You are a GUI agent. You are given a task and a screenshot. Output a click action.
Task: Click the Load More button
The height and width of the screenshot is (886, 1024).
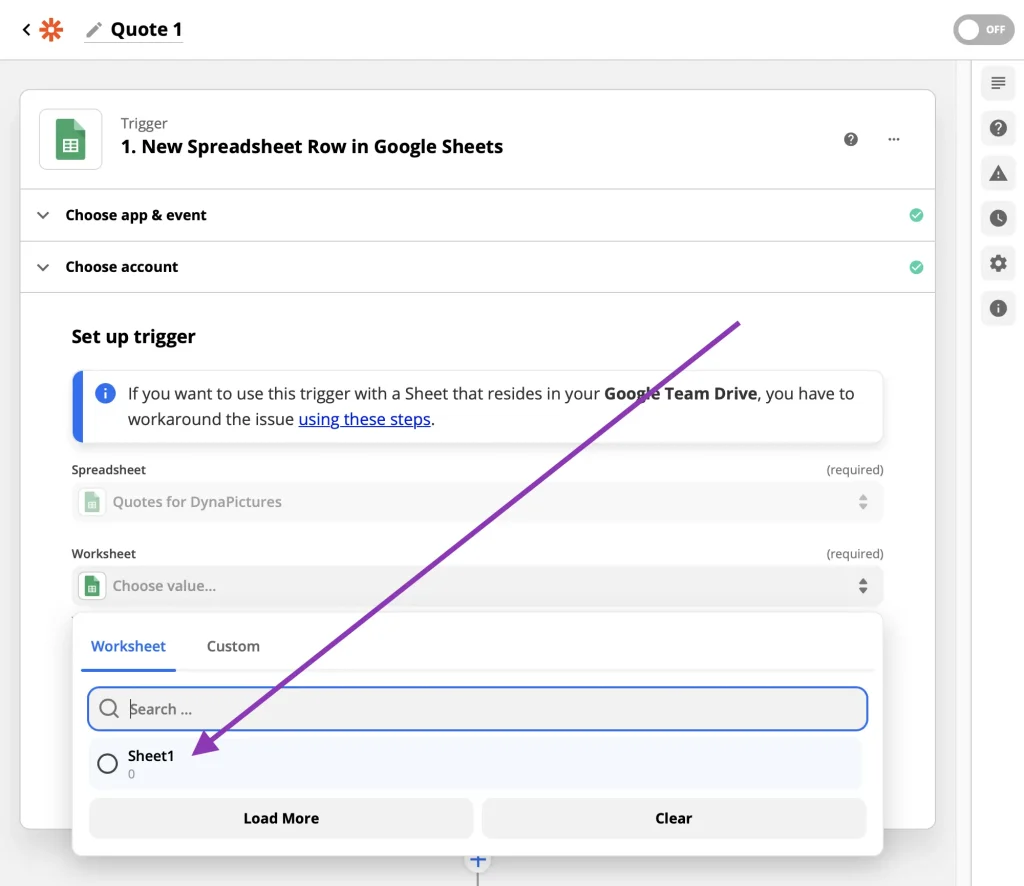[281, 818]
